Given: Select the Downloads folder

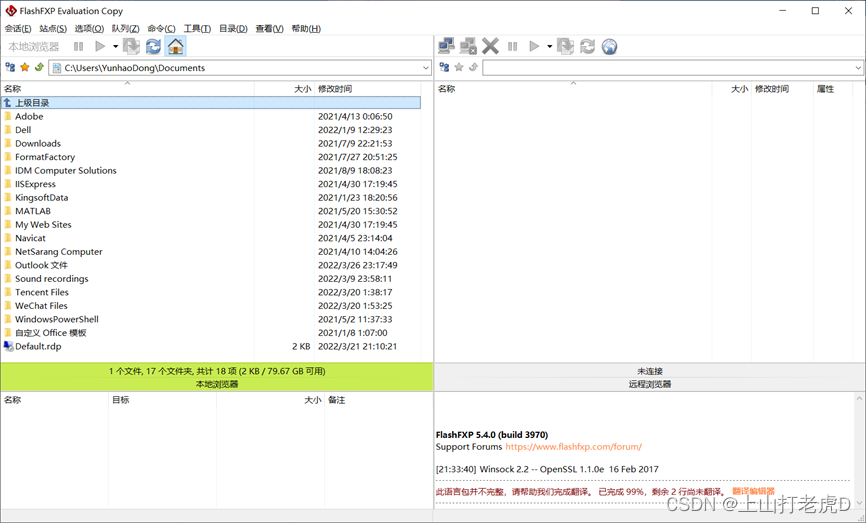Looking at the screenshot, I should coord(38,143).
